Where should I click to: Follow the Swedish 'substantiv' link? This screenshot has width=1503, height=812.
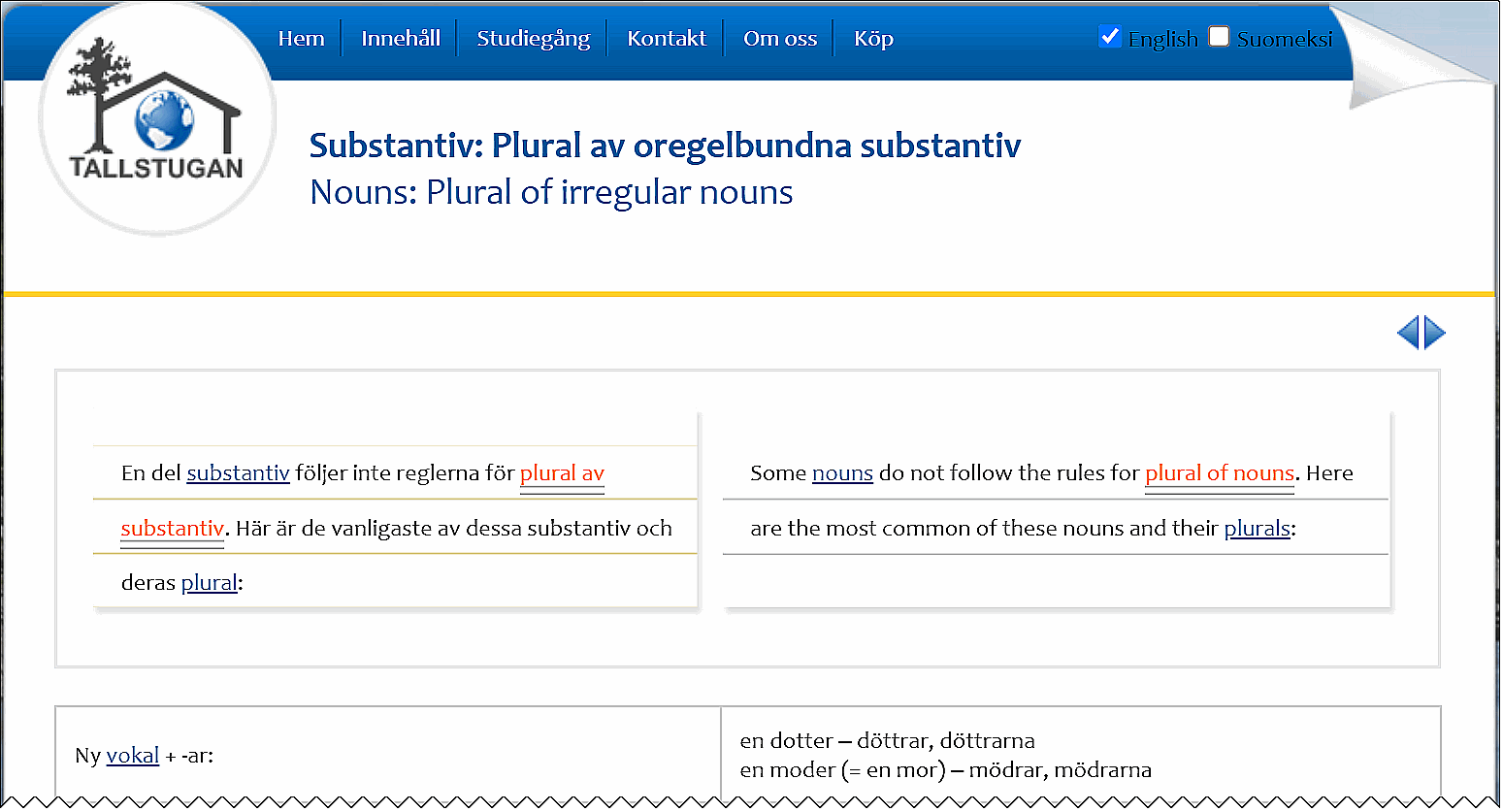(x=238, y=473)
